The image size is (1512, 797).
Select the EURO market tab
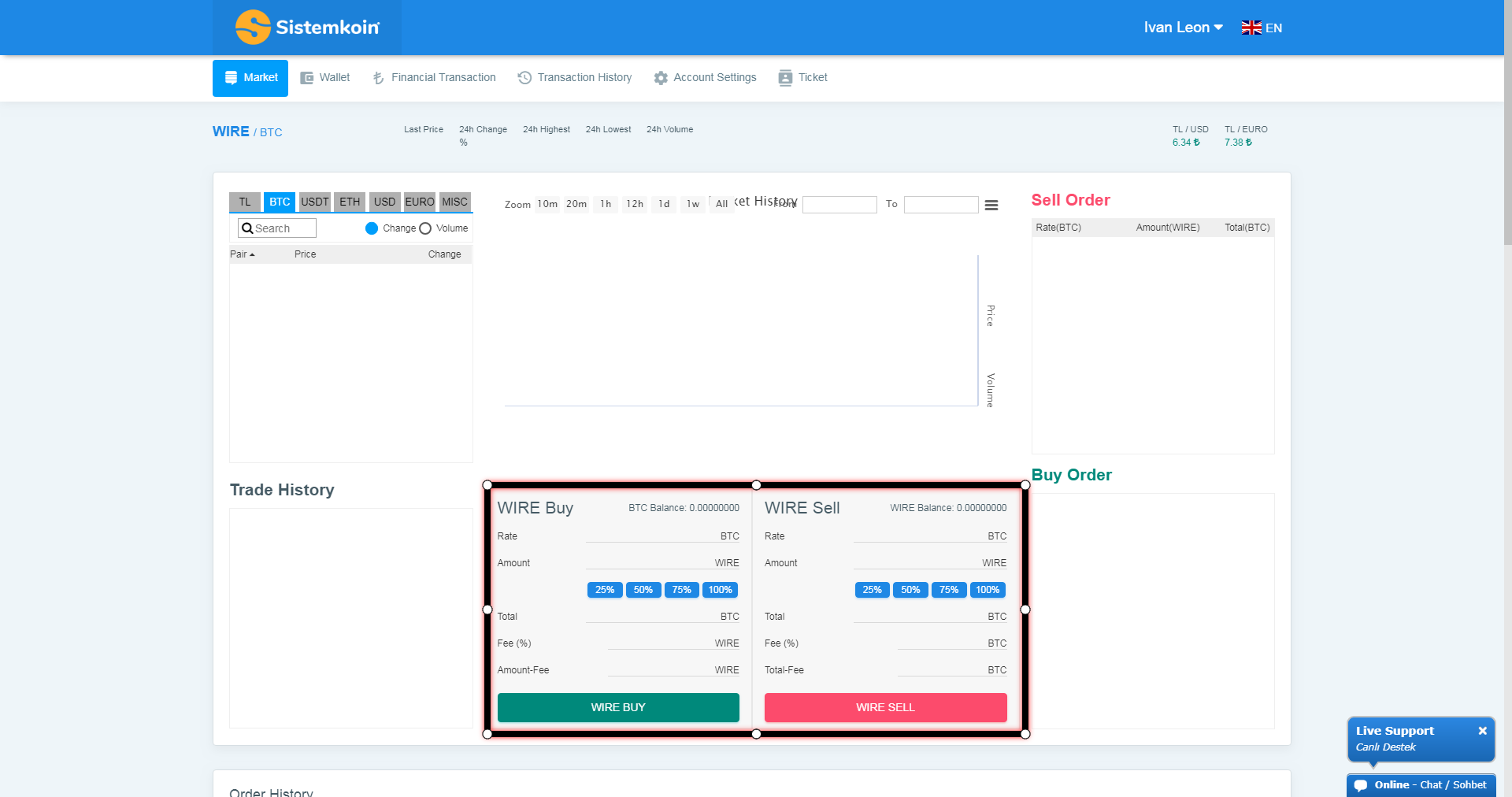tap(420, 202)
